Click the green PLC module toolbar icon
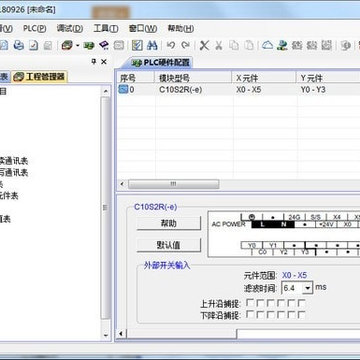This screenshot has width=360, height=360. coord(89,45)
